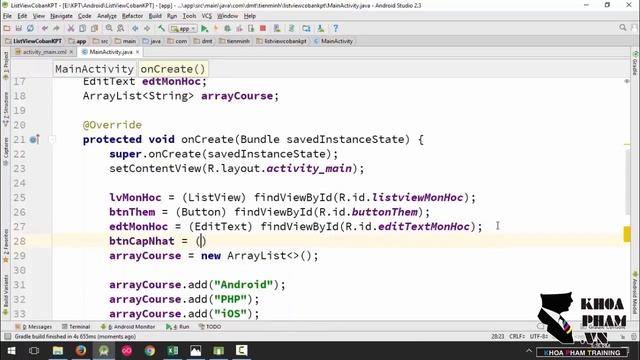Open the Structure side panel

[6, 109]
